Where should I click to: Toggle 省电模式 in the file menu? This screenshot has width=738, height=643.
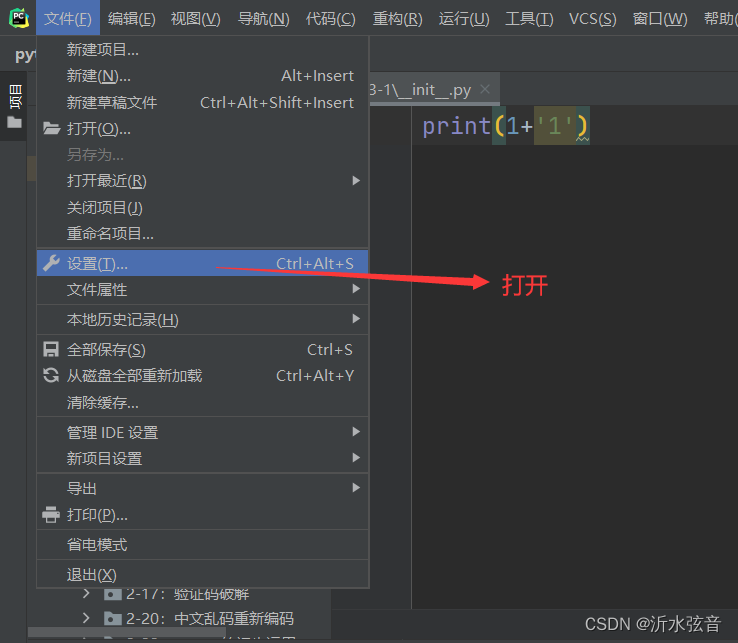(97, 544)
